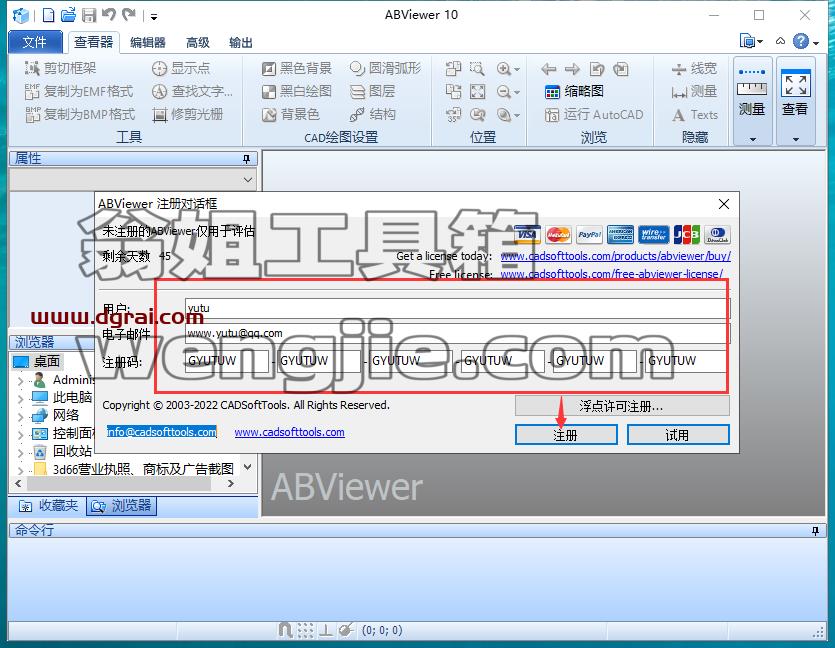
Task: Click 运行 AutoCAD button
Action: (594, 114)
